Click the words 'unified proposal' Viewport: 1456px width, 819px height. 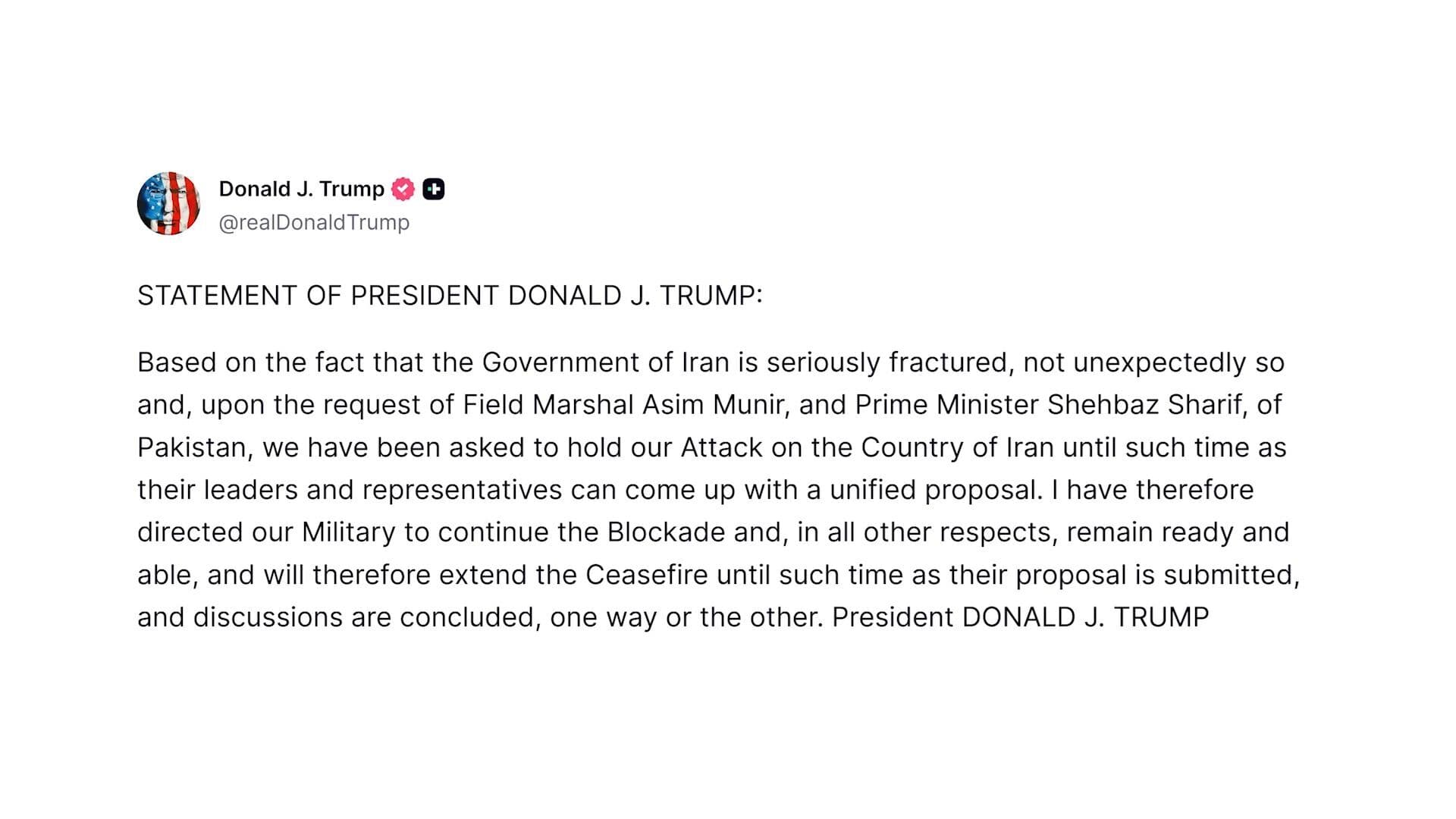pyautogui.click(x=933, y=490)
